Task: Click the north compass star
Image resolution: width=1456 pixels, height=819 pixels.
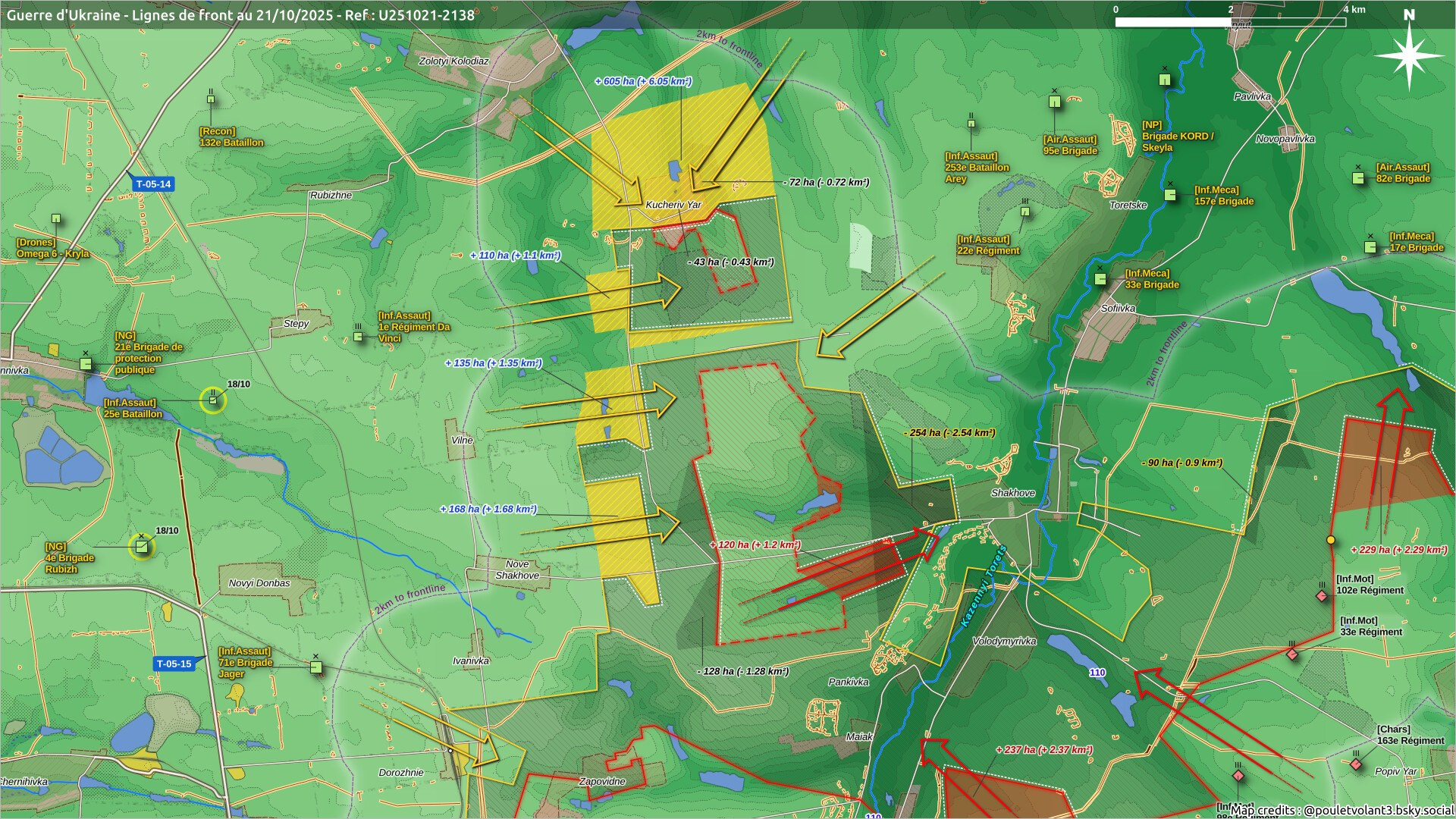Action: (1409, 57)
